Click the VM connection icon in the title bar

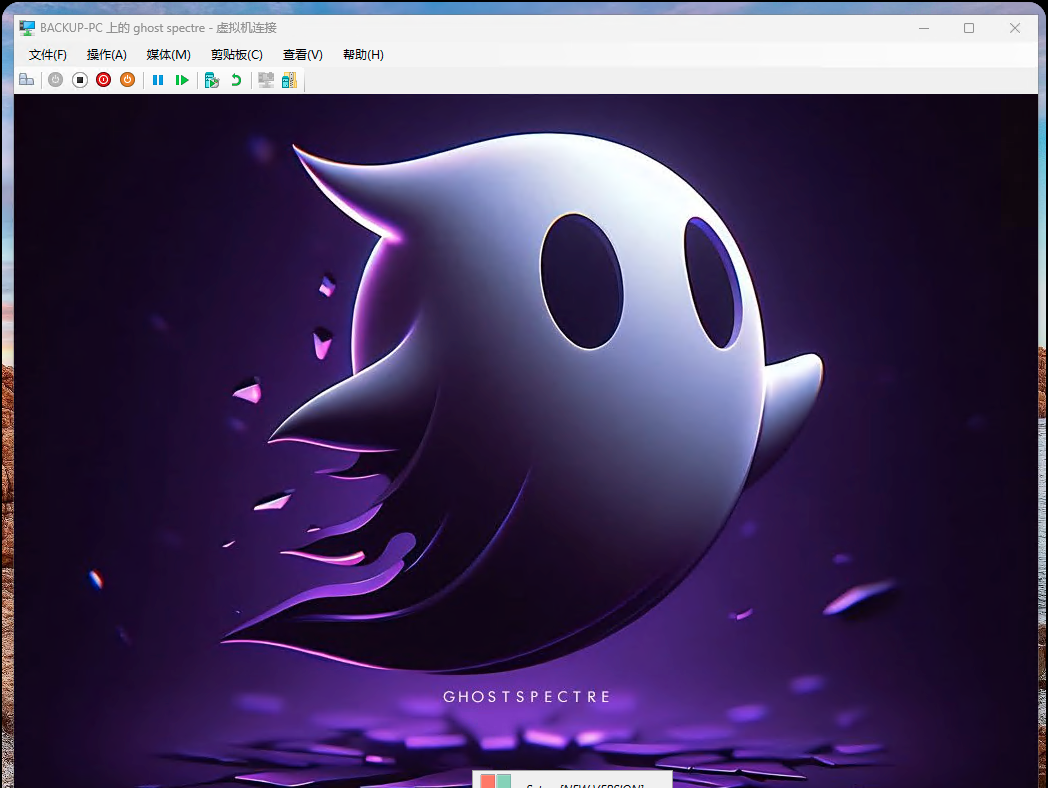pyautogui.click(x=25, y=27)
